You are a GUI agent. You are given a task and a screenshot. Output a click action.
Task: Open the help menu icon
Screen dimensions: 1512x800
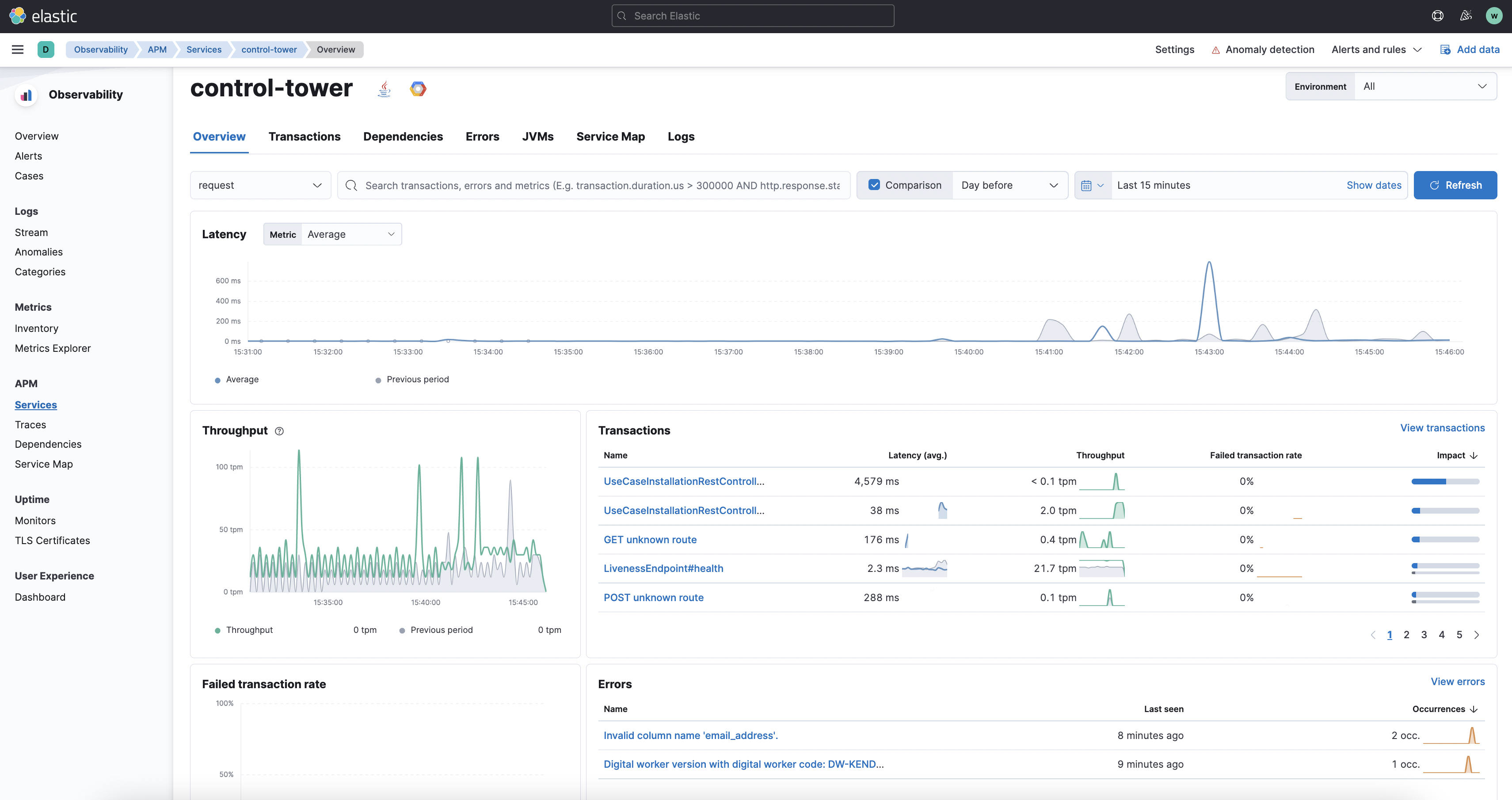(x=1437, y=16)
